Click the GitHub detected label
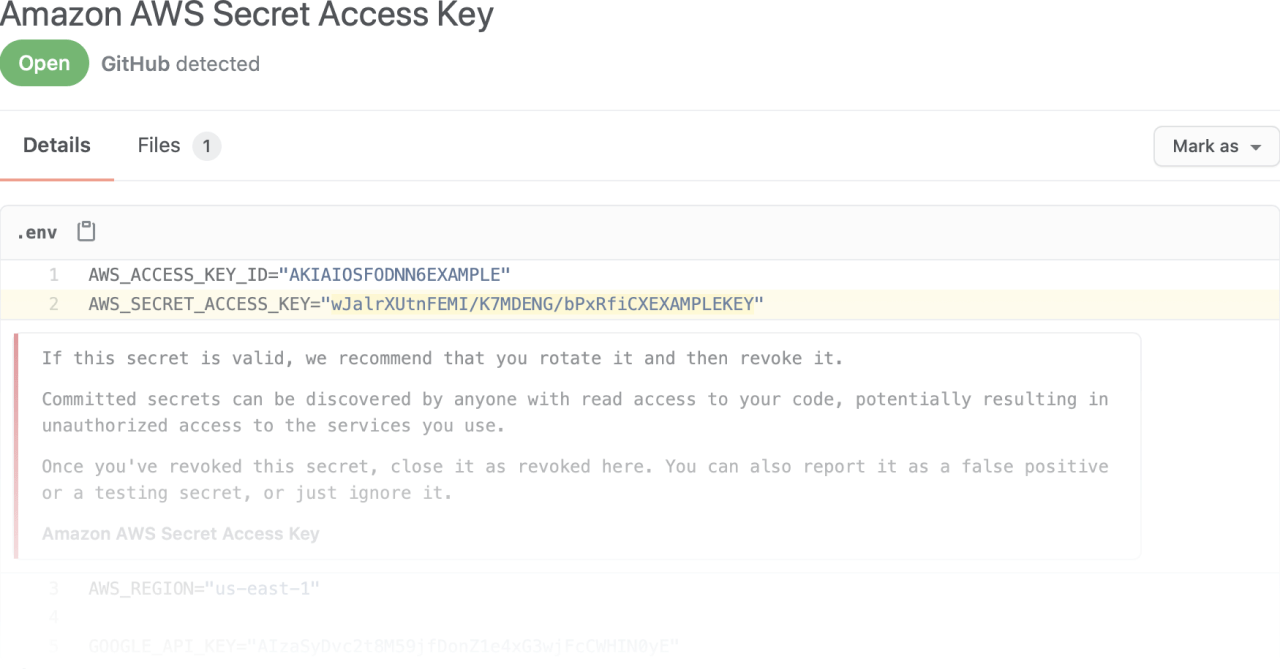The height and width of the screenshot is (669, 1280). (180, 64)
